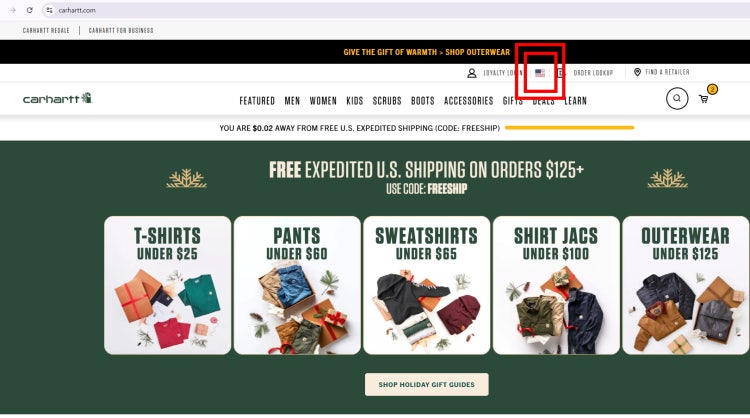
Task: Open the Order Lookup link
Action: pos(593,73)
